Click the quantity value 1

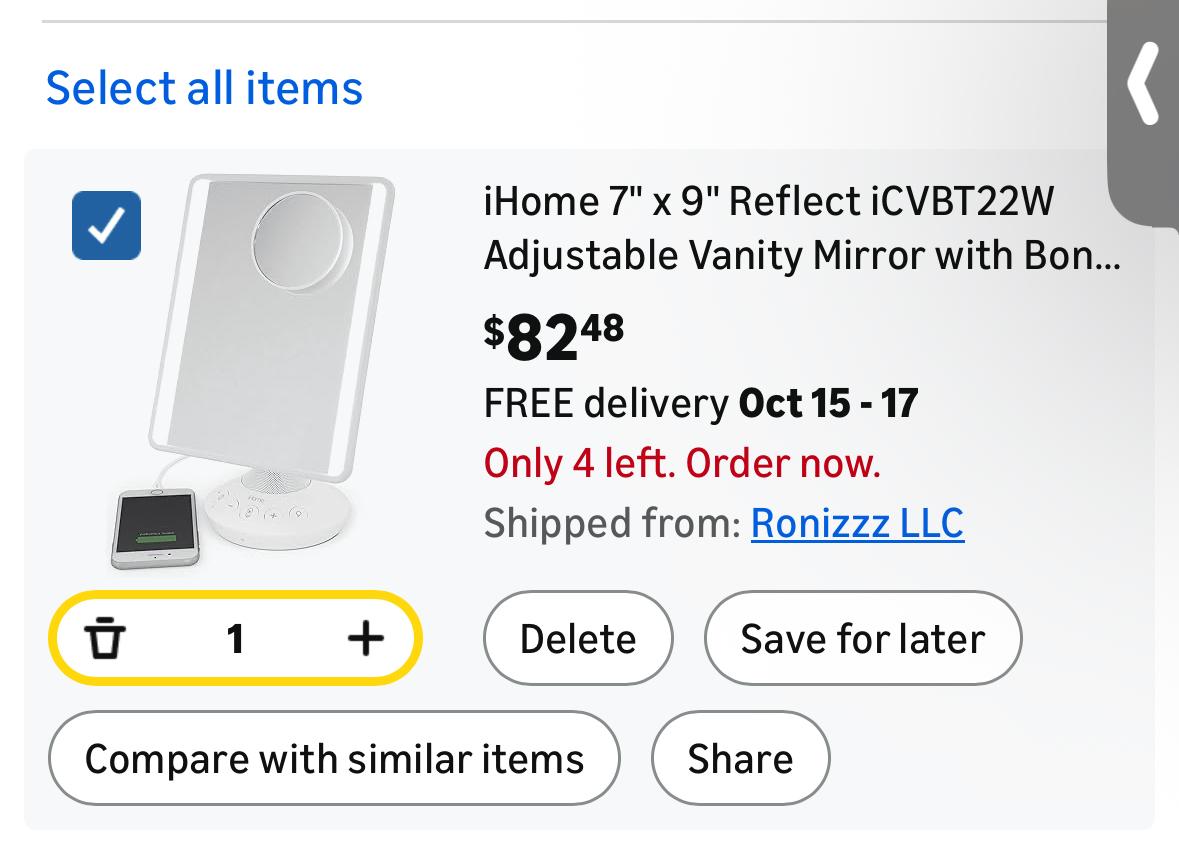(x=235, y=638)
